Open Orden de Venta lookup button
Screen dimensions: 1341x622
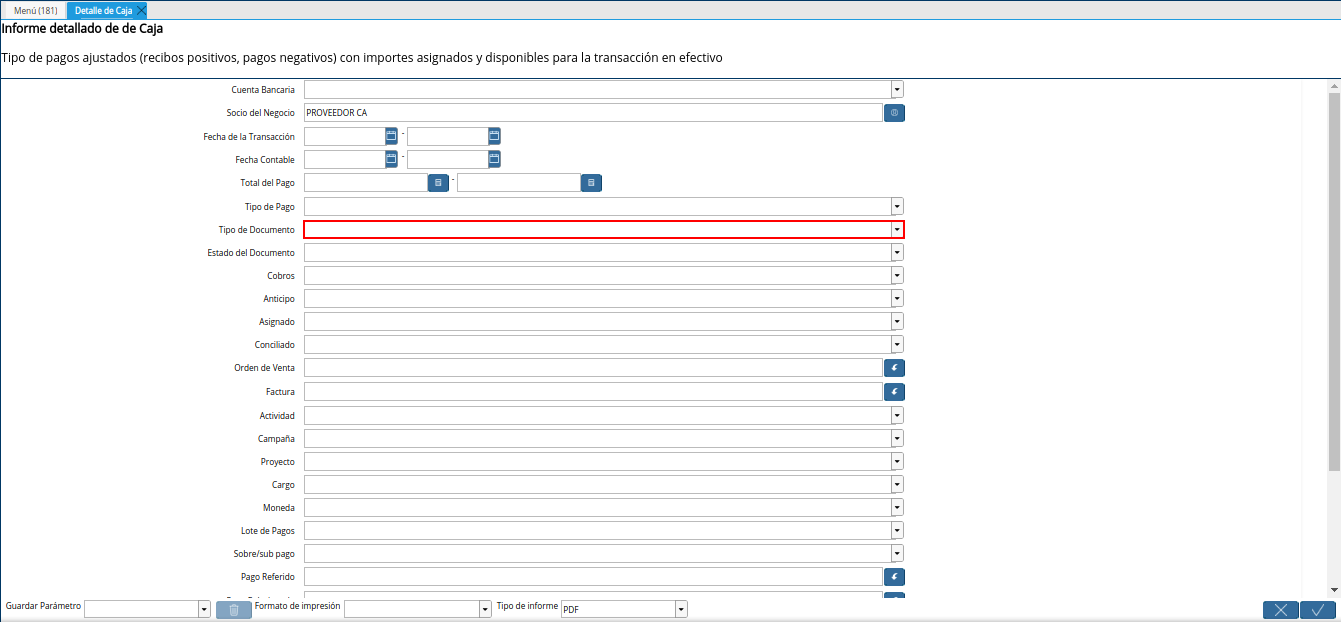pyautogui.click(x=894, y=368)
